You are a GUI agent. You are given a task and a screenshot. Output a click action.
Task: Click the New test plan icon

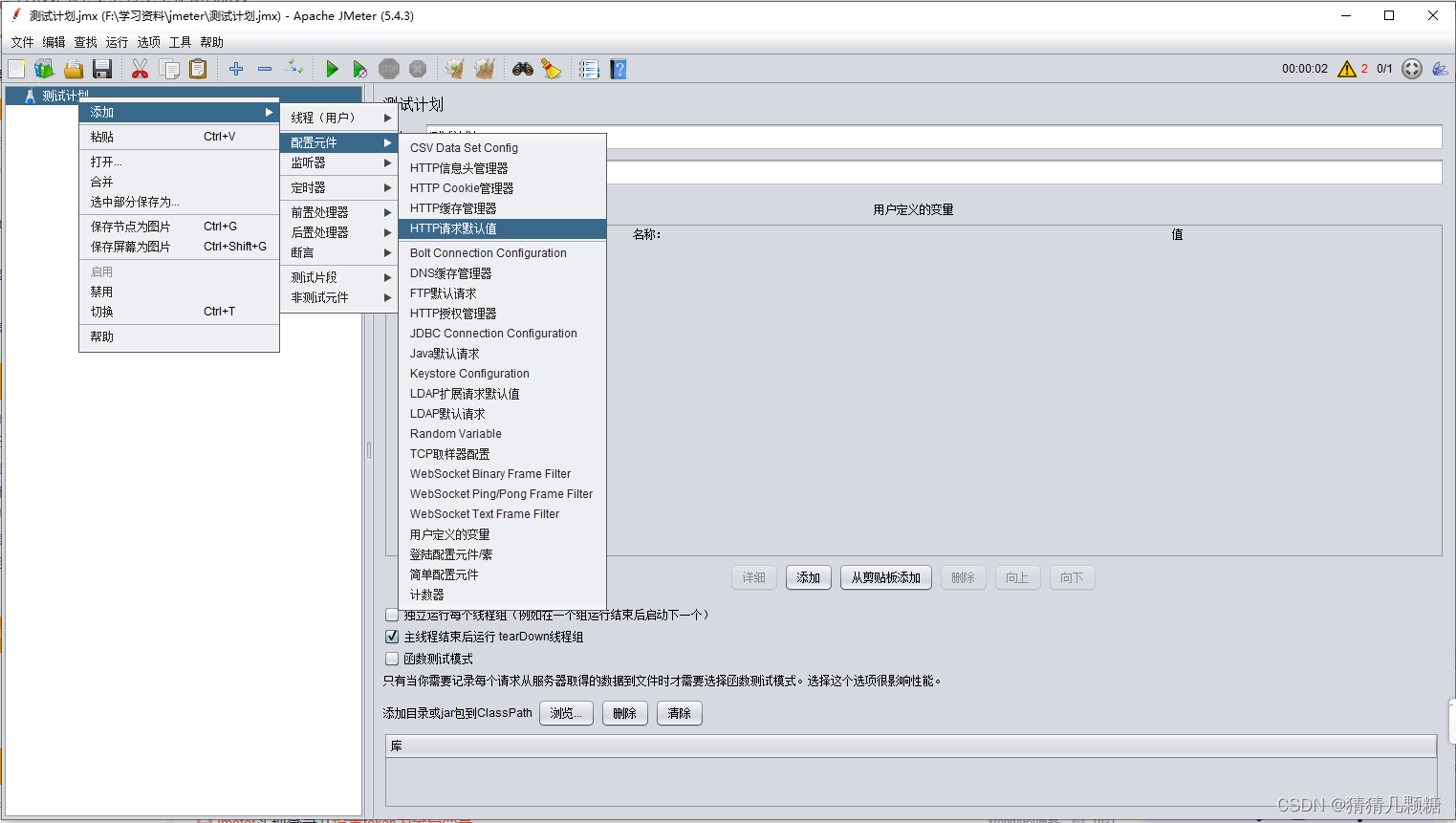[x=16, y=69]
